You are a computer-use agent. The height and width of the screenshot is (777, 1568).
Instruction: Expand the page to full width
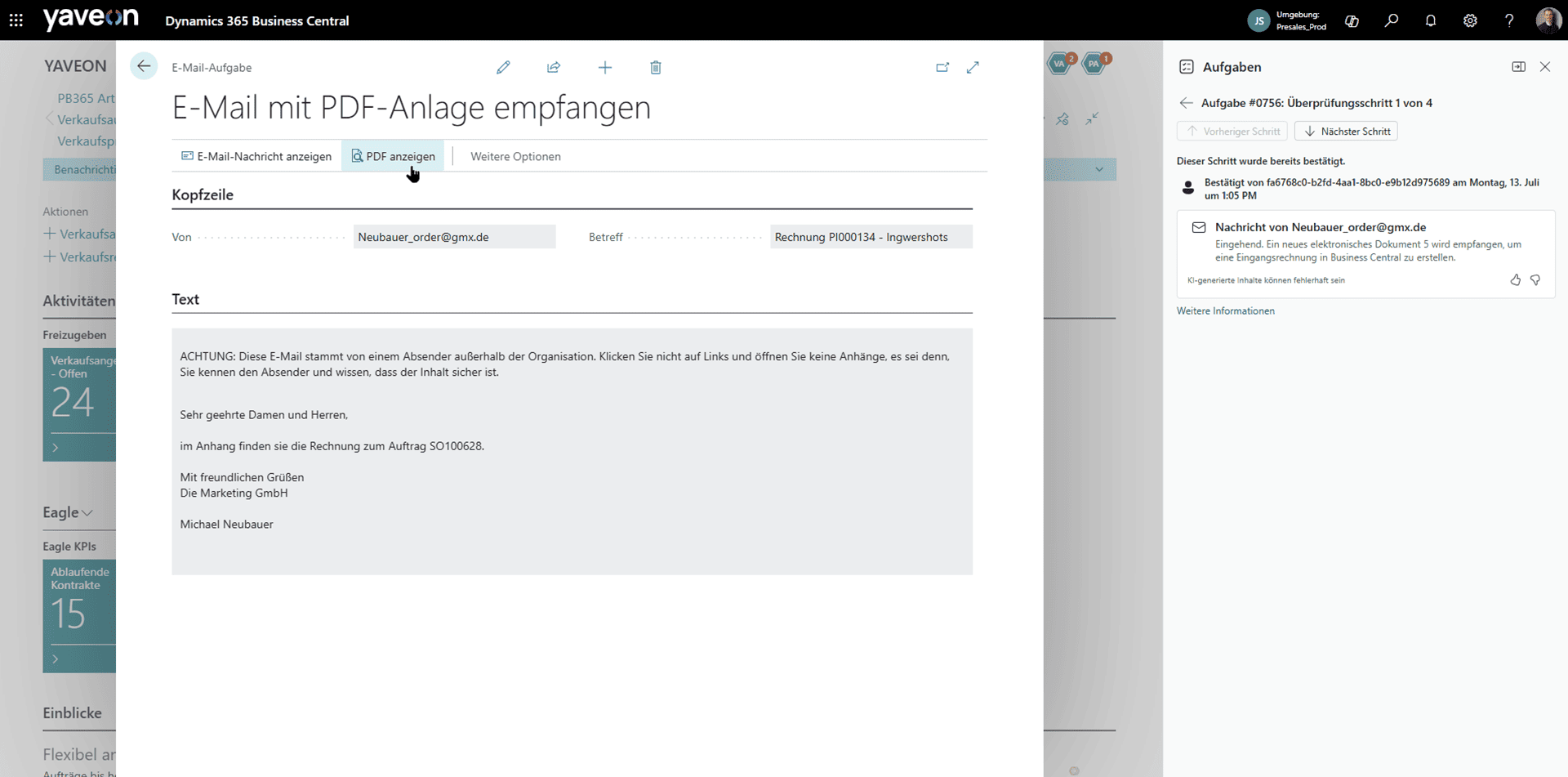click(x=973, y=67)
